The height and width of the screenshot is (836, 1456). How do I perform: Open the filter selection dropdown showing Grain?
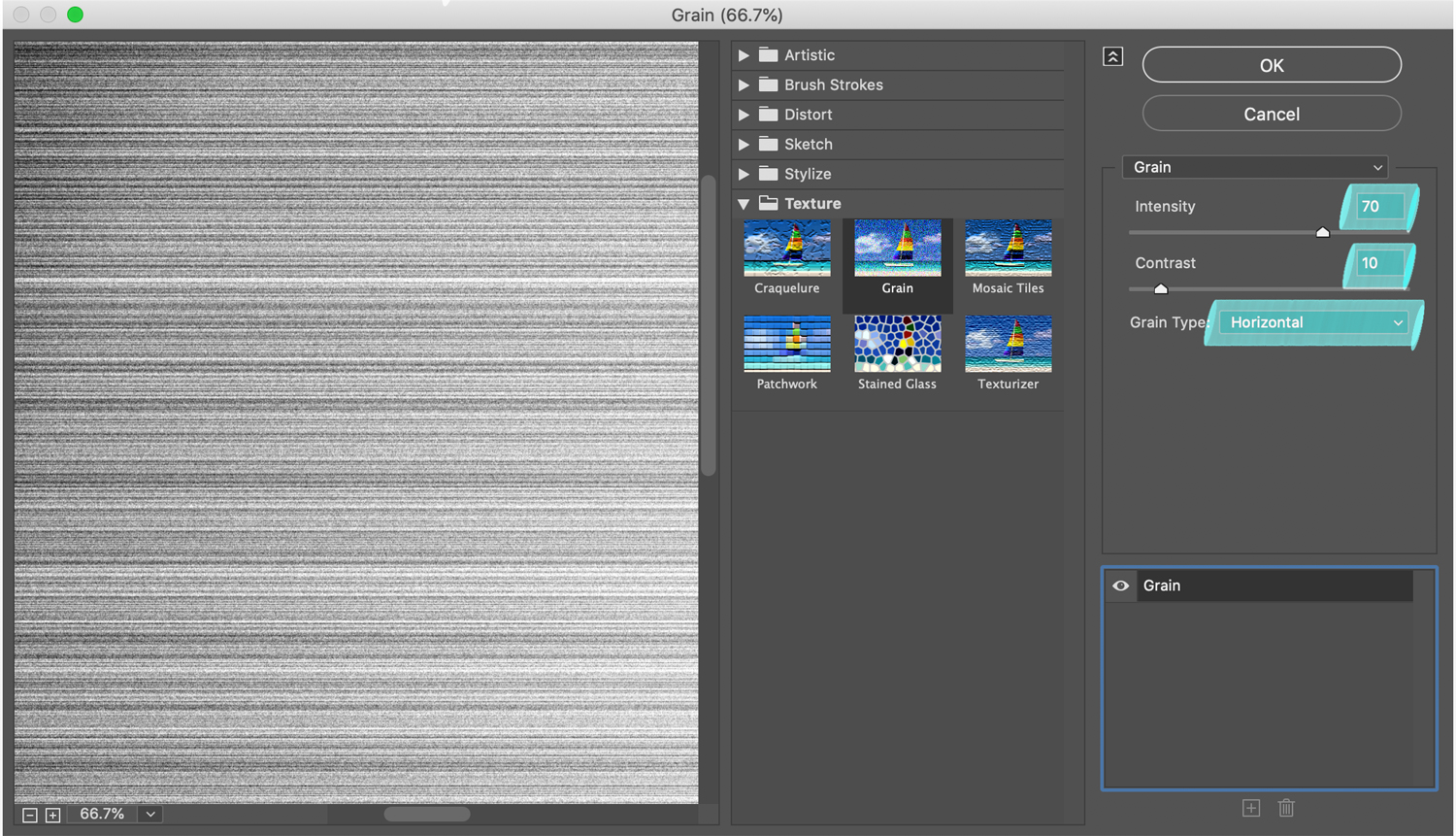click(x=1255, y=167)
